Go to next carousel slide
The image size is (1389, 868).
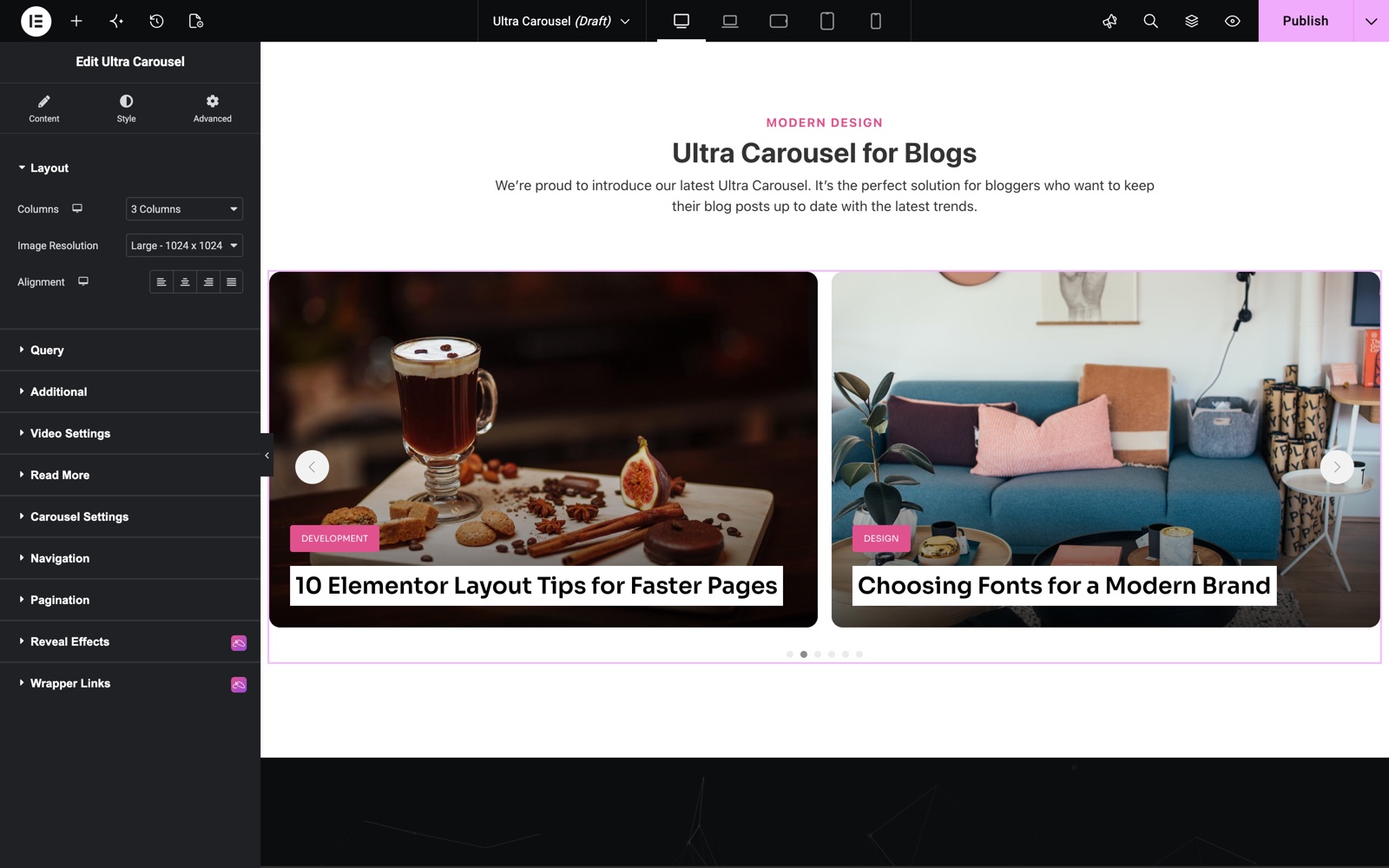1337,467
